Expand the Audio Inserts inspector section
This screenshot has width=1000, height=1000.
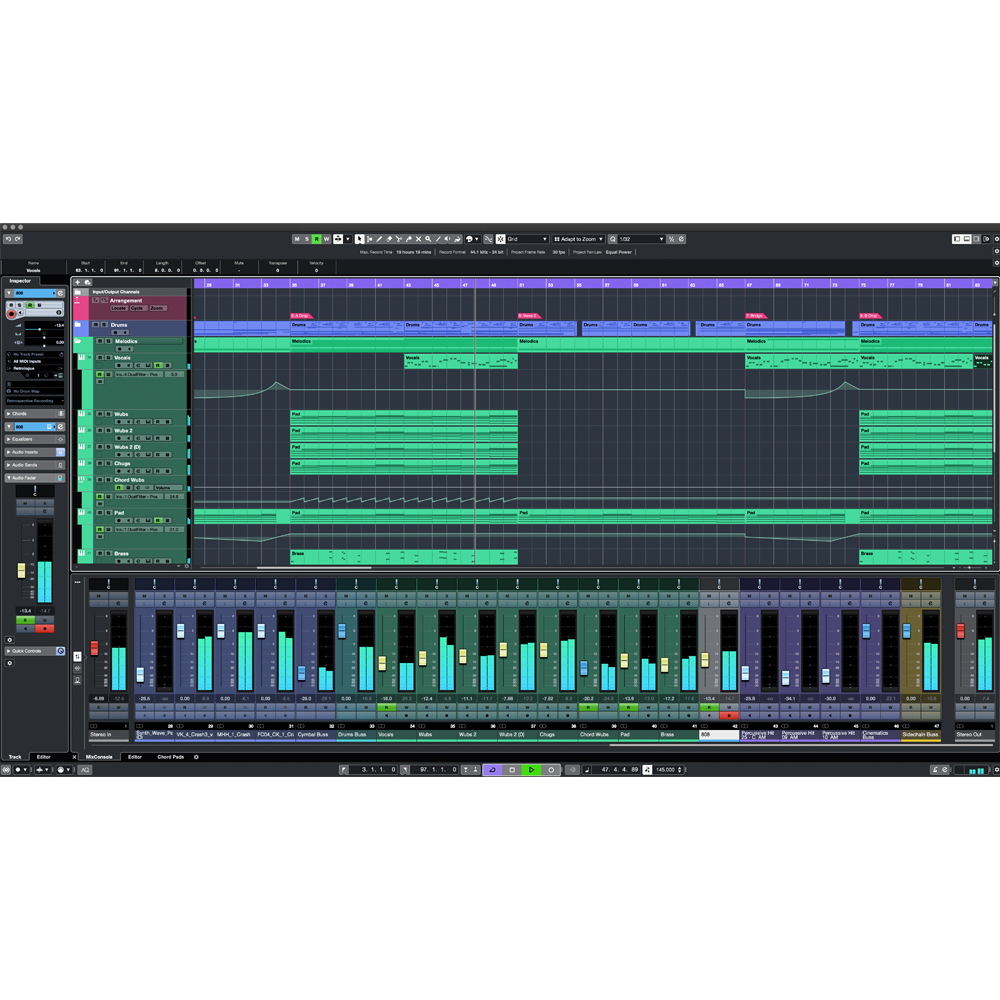point(34,452)
